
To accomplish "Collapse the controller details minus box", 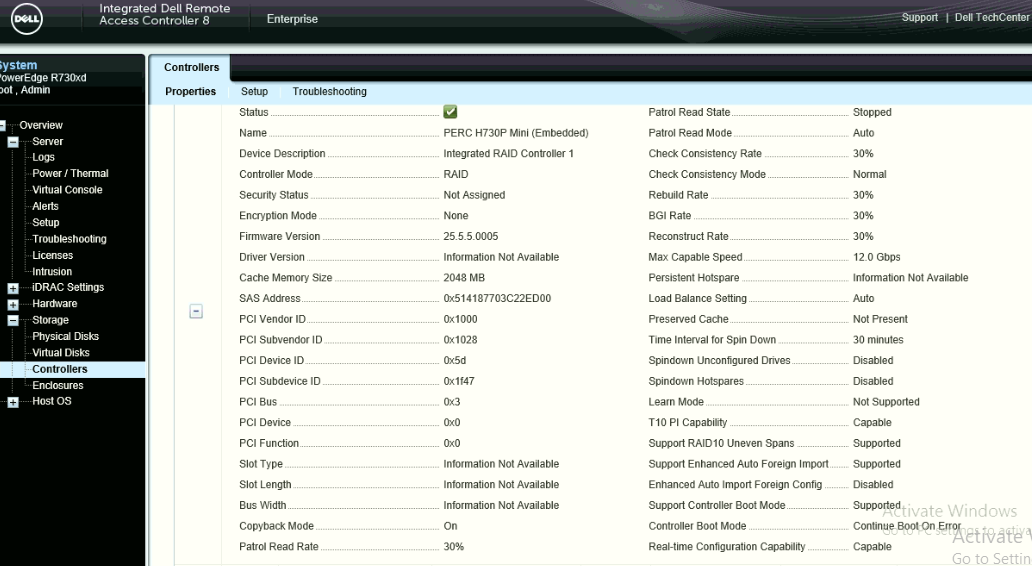I will click(x=196, y=311).
